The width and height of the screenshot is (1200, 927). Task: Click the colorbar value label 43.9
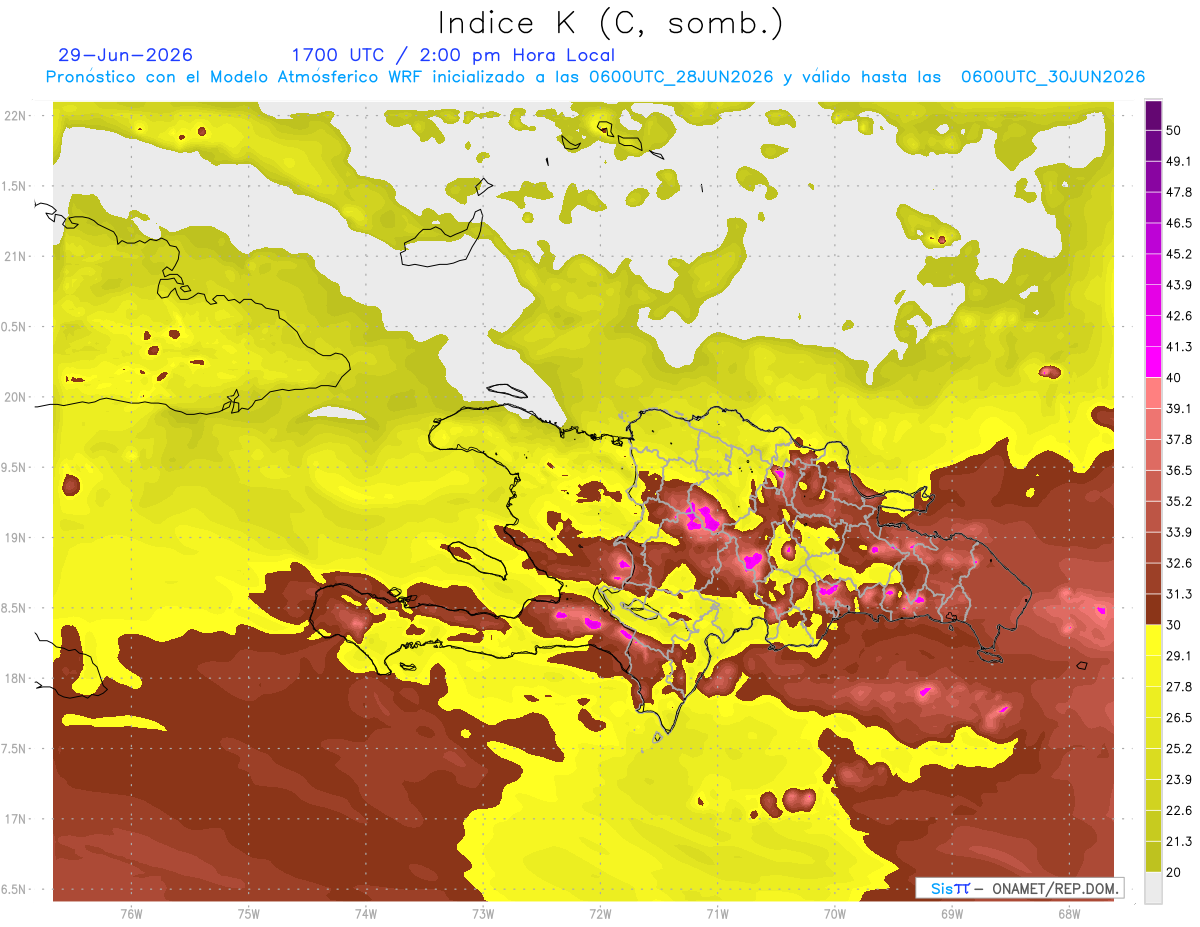point(1180,285)
